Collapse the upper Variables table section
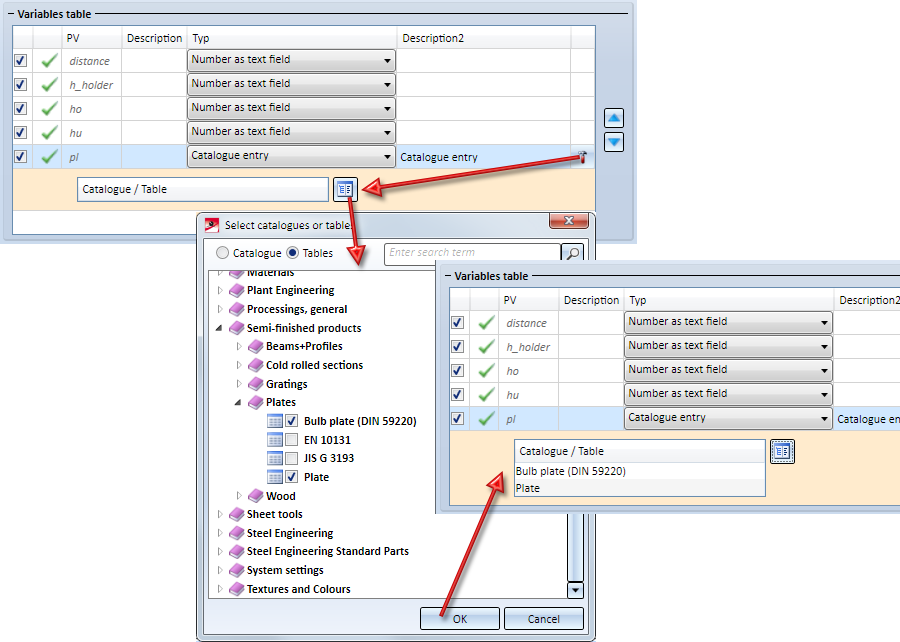Viewport: 900px width, 642px height. coord(10,14)
